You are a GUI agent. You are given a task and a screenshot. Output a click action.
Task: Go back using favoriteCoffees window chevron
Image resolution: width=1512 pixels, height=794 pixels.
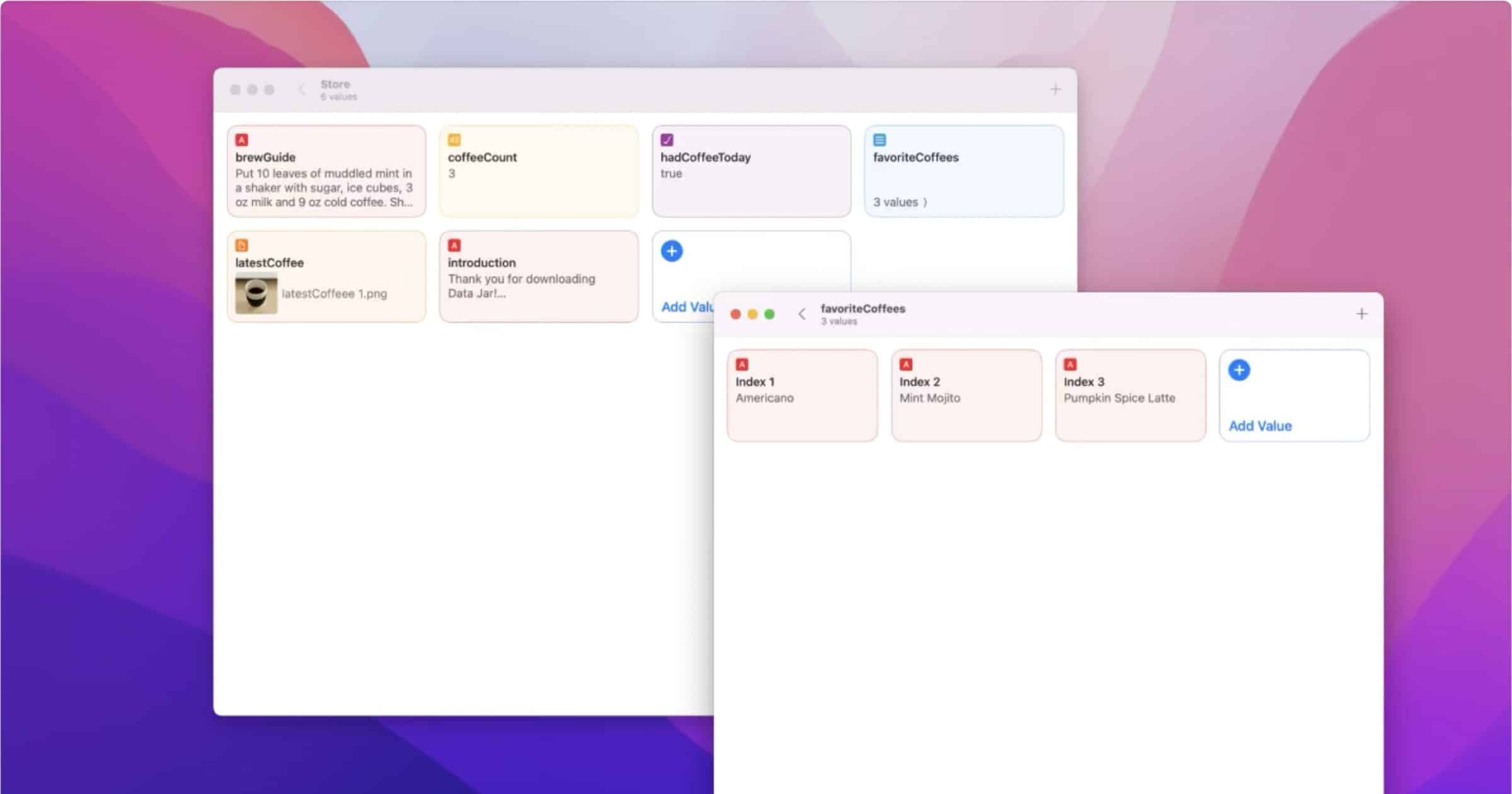pos(801,314)
